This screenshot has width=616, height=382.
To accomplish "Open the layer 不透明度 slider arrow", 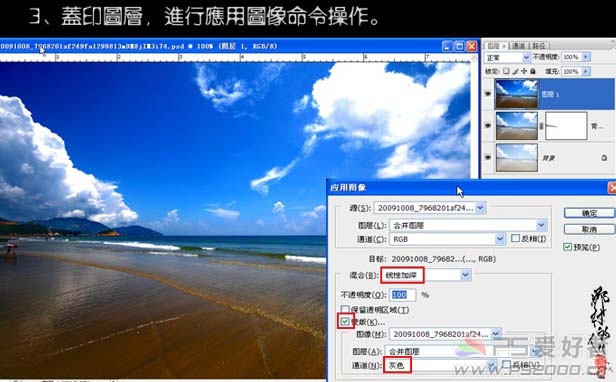I will [586, 57].
